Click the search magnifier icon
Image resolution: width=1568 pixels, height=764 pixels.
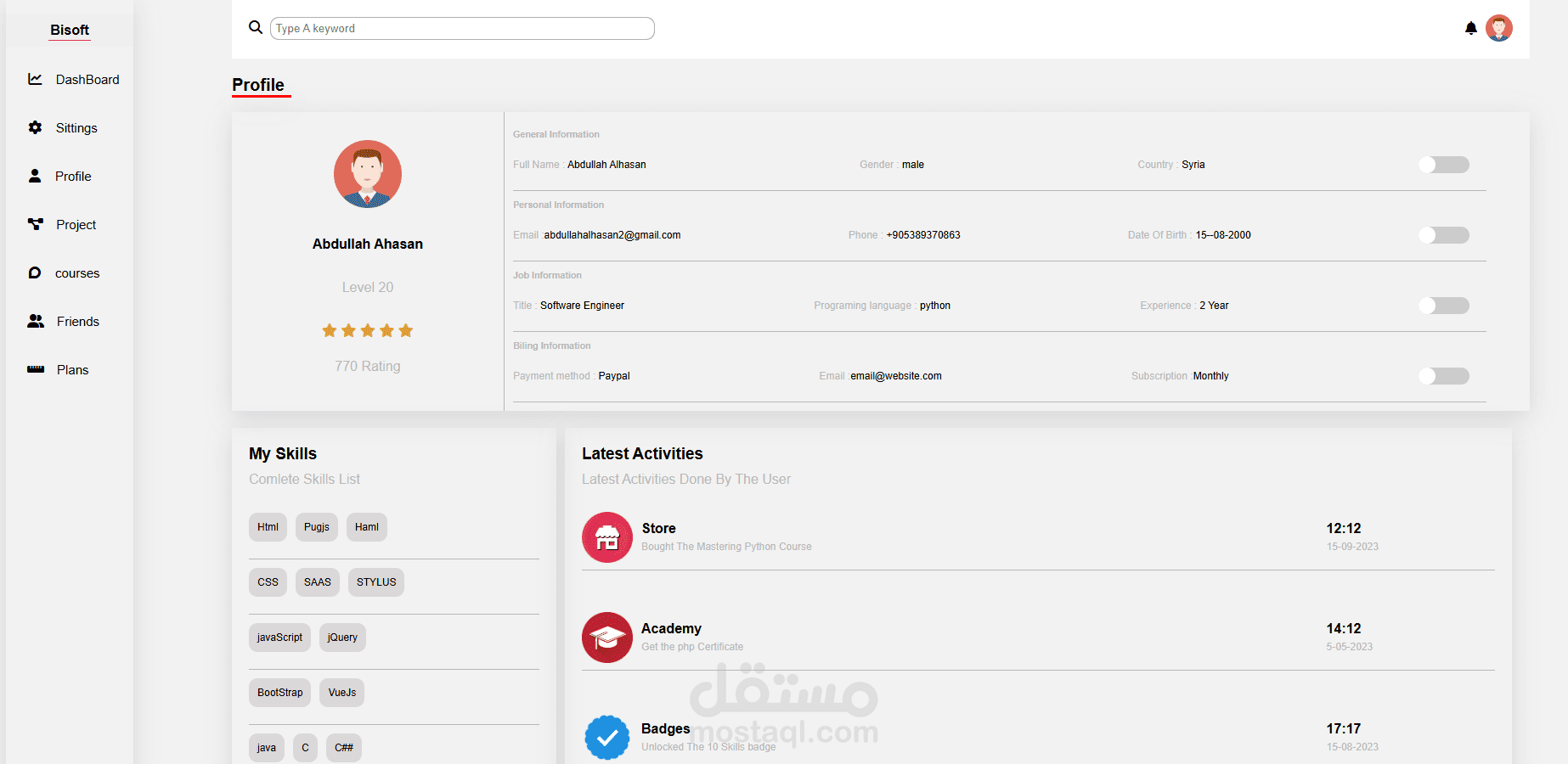[x=255, y=27]
